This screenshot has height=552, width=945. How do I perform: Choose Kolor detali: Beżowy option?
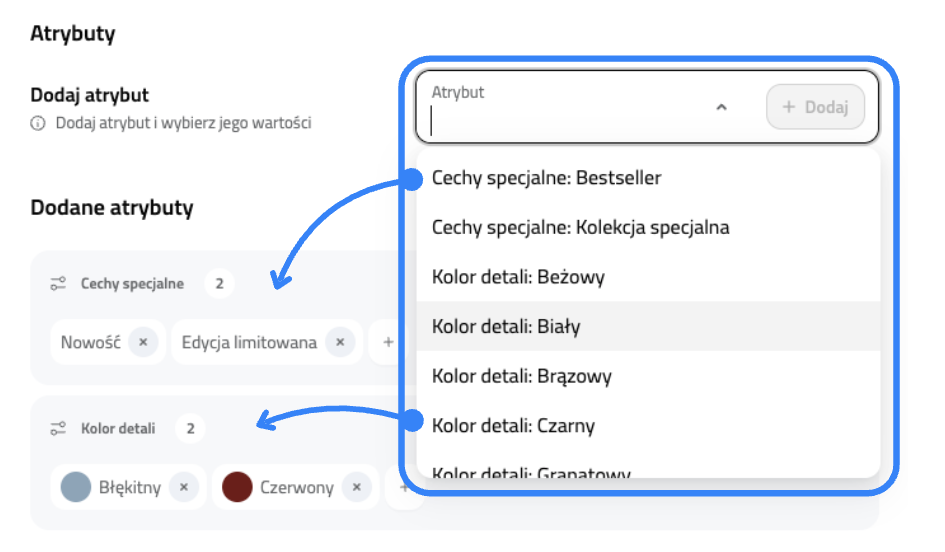coord(518,277)
